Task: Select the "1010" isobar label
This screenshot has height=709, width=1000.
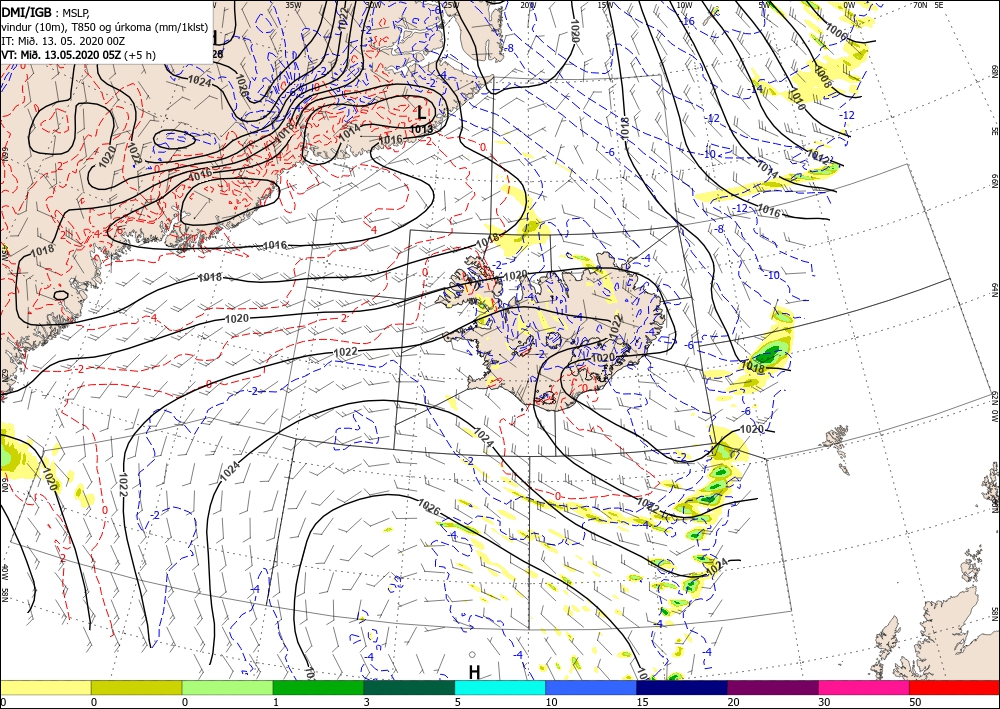Action: 798,100
